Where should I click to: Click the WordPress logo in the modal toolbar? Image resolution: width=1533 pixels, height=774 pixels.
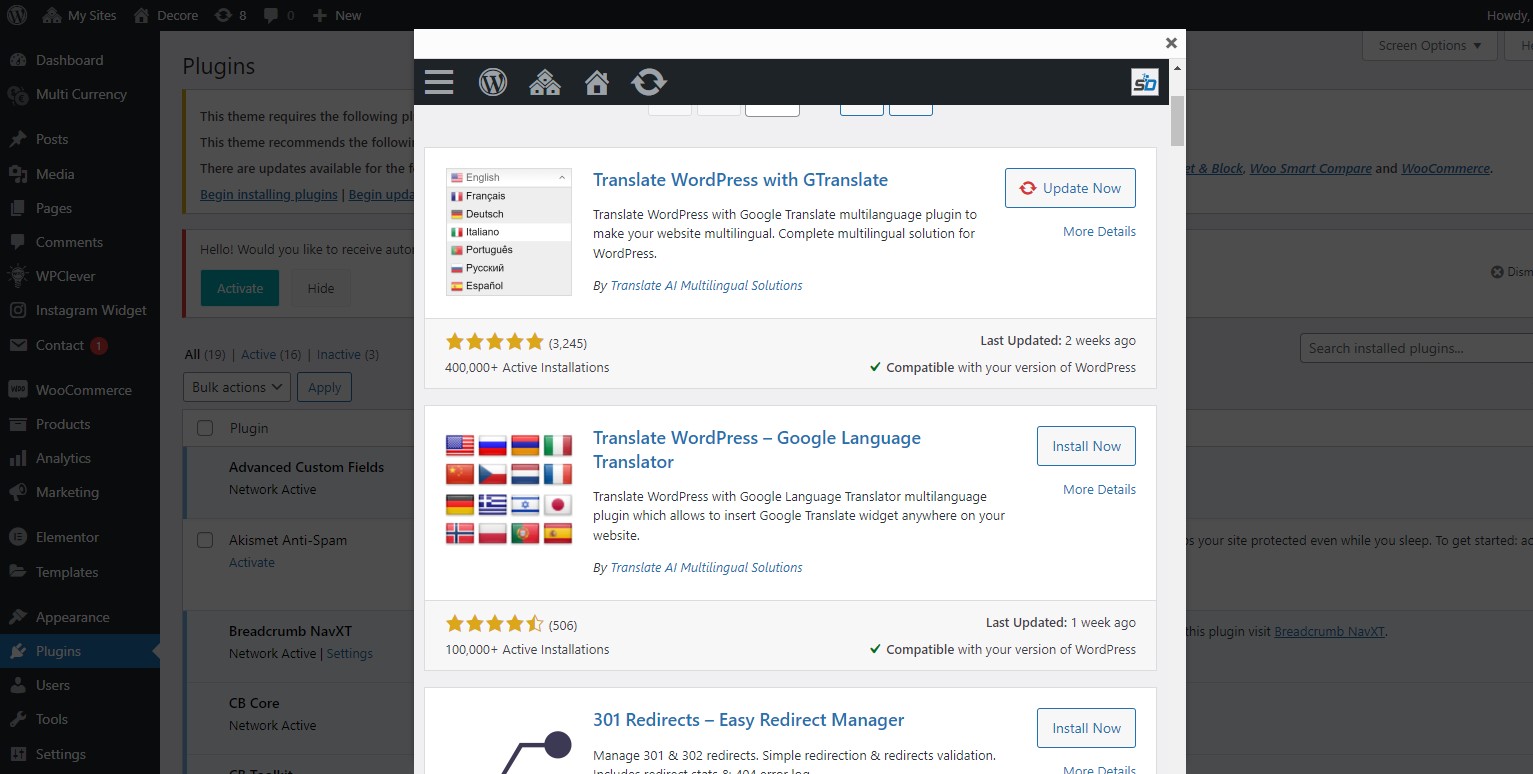pos(493,82)
